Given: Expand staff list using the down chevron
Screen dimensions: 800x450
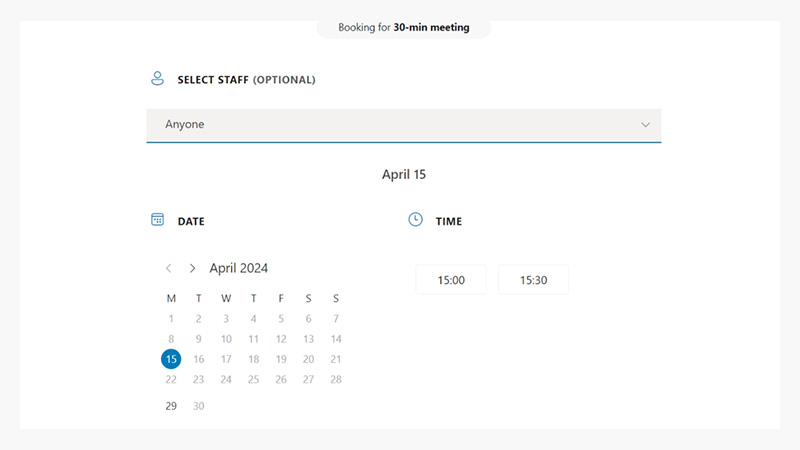Looking at the screenshot, I should click(645, 125).
